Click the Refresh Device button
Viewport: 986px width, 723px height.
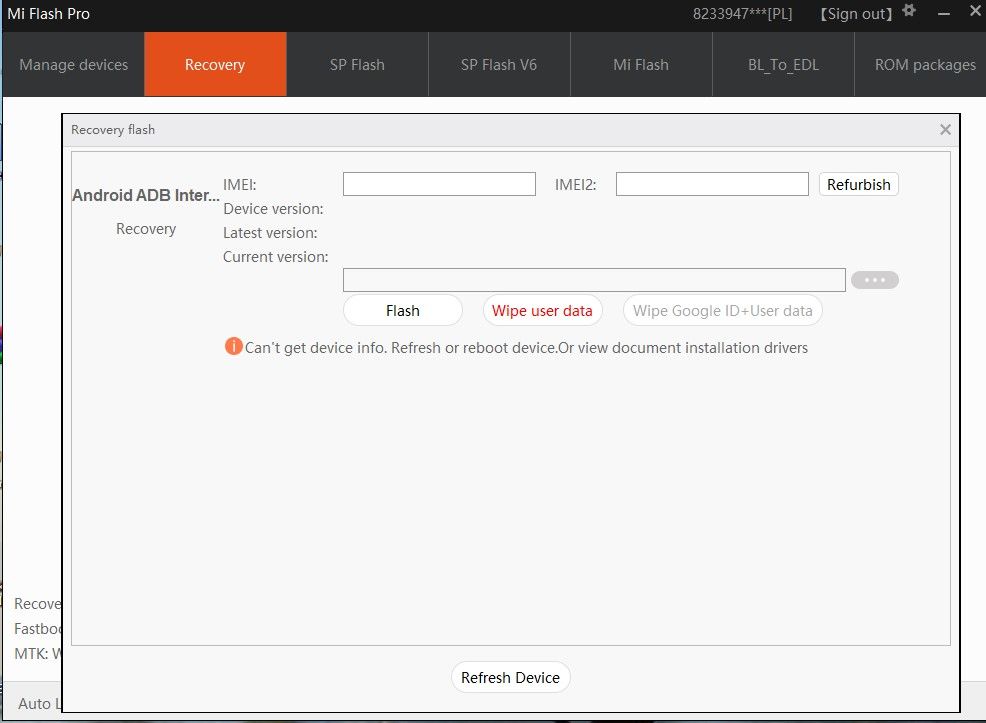[x=510, y=678]
